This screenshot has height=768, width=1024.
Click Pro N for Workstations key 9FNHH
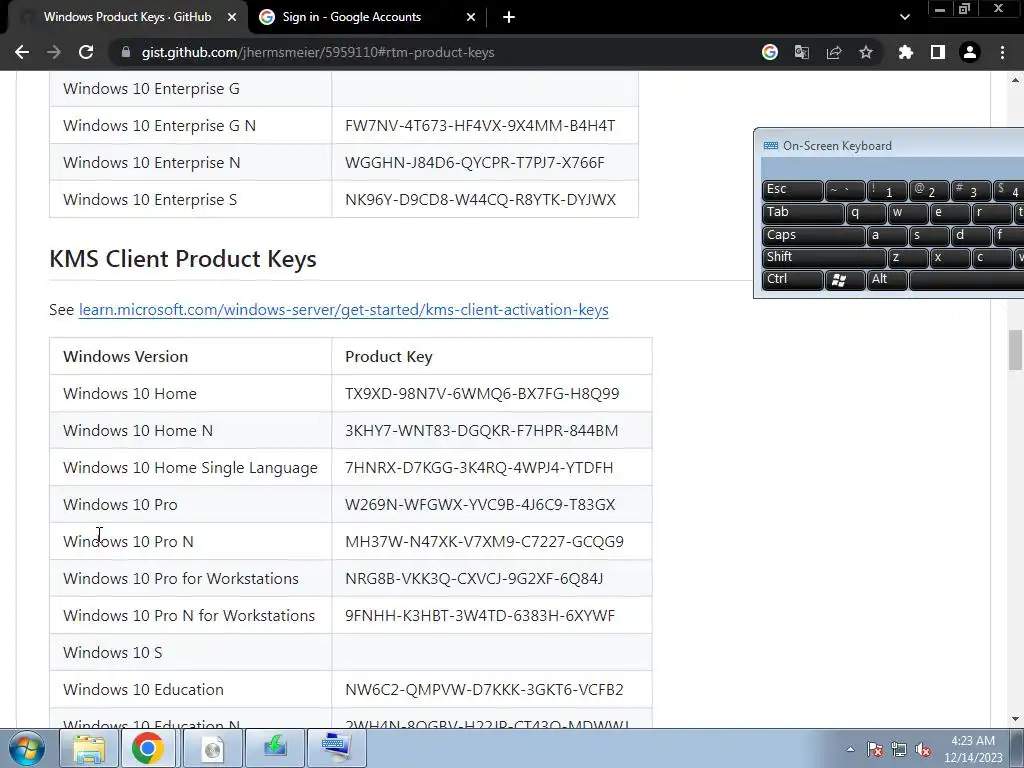point(480,615)
